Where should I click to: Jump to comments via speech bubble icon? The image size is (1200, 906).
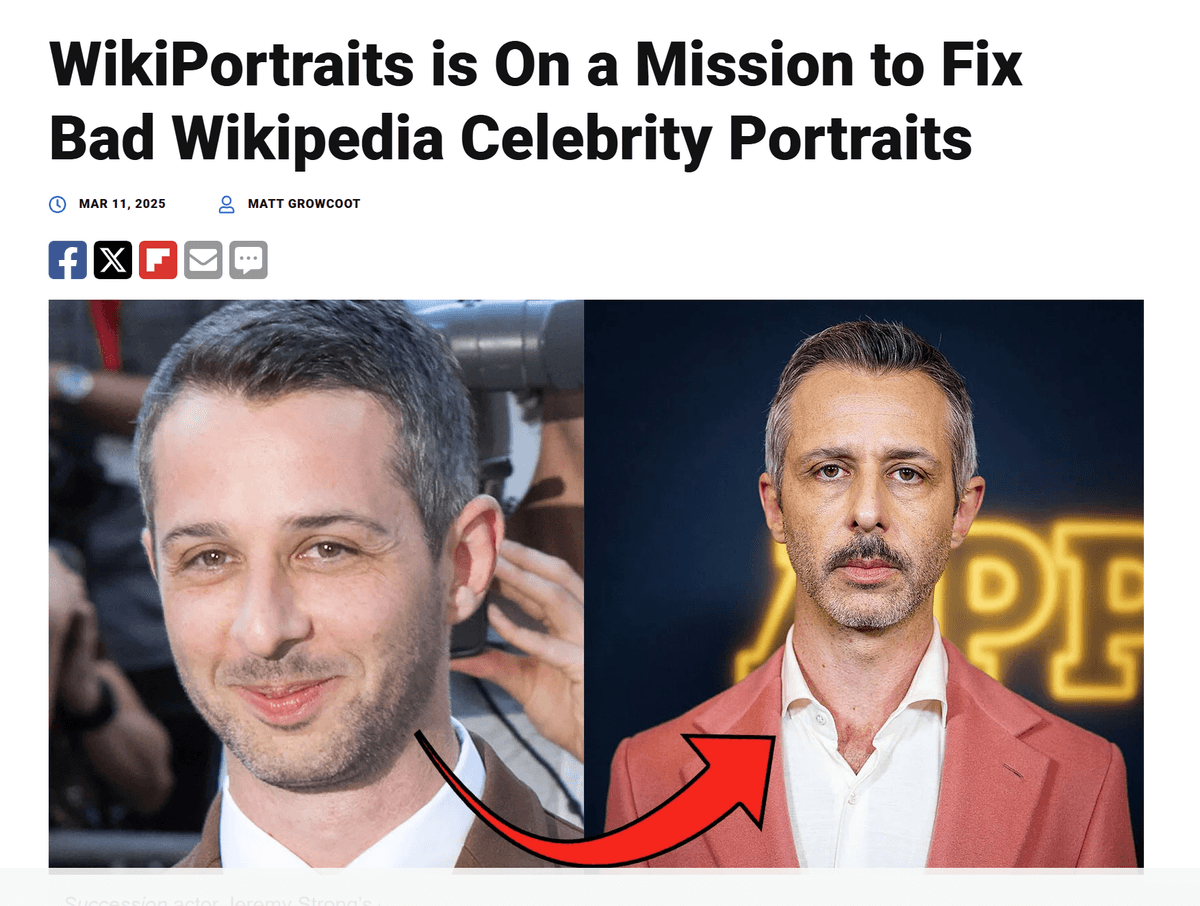pos(248,260)
